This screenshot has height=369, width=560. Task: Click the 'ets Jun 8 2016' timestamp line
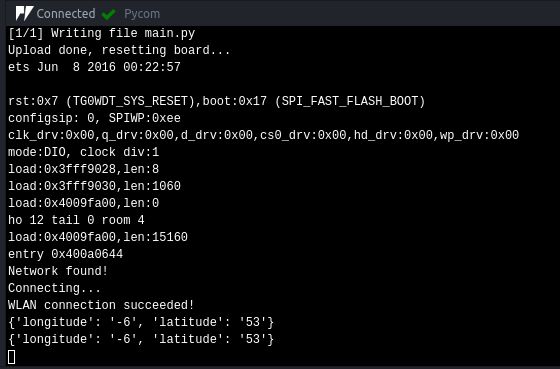tap(94, 67)
